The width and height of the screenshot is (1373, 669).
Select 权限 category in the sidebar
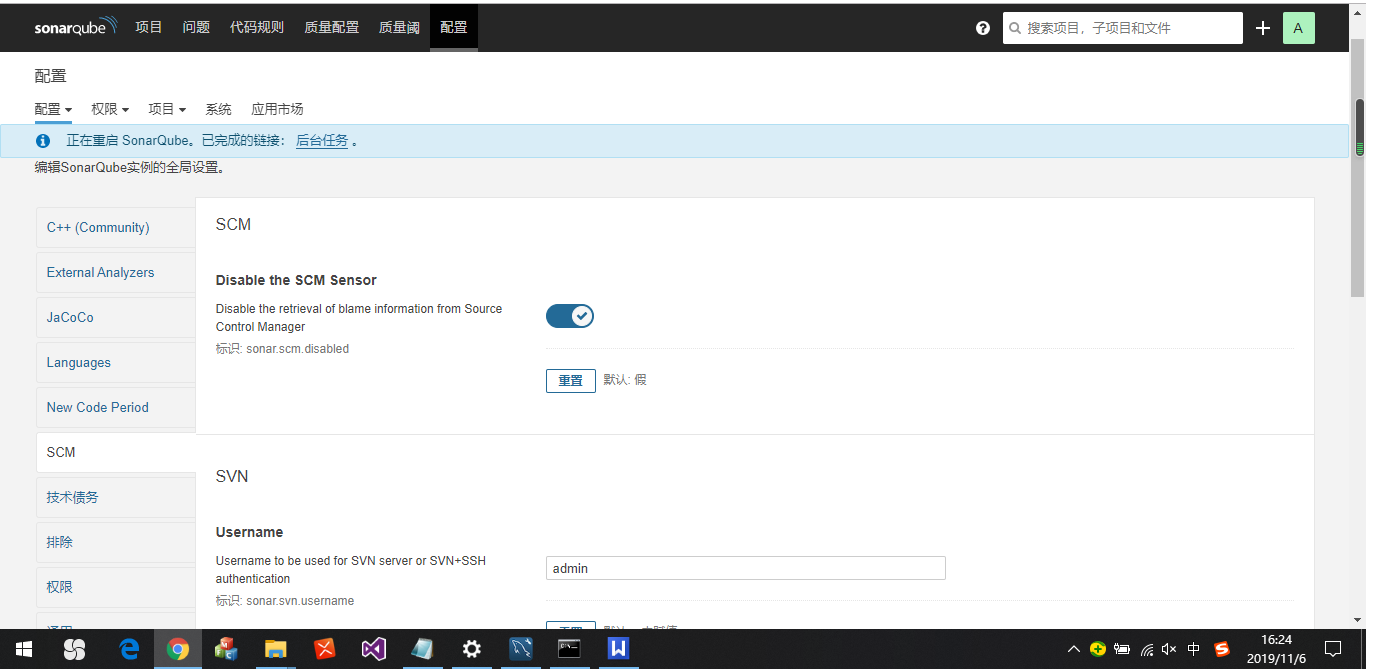(x=115, y=587)
